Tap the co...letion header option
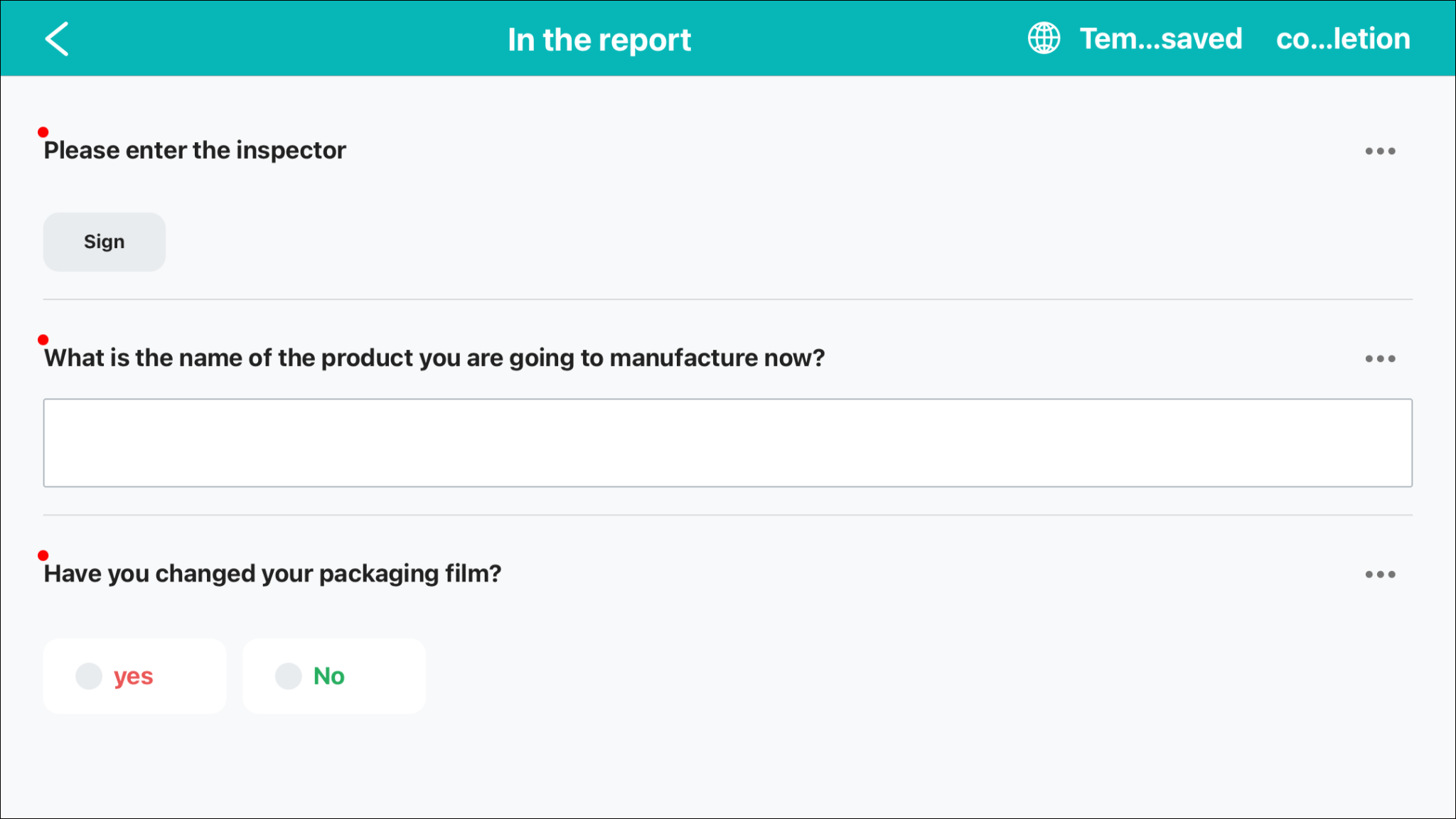The image size is (1456, 819). [1342, 38]
